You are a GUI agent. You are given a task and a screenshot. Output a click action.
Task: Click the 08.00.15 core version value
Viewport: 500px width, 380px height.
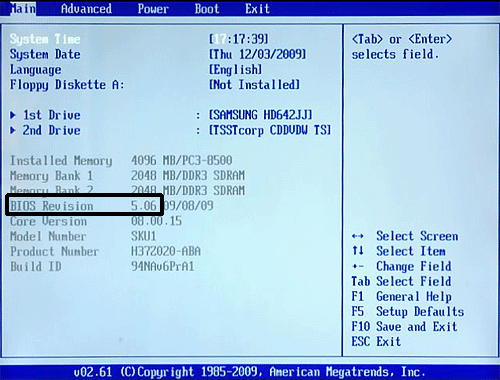[x=156, y=221]
